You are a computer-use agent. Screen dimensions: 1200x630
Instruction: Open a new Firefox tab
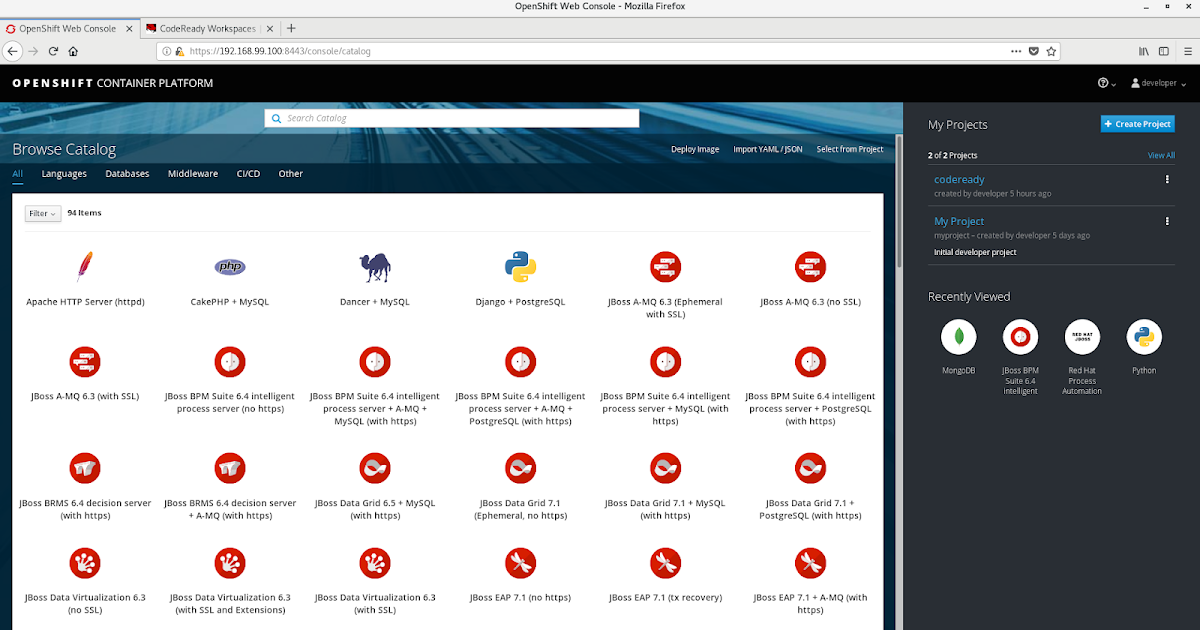point(291,28)
